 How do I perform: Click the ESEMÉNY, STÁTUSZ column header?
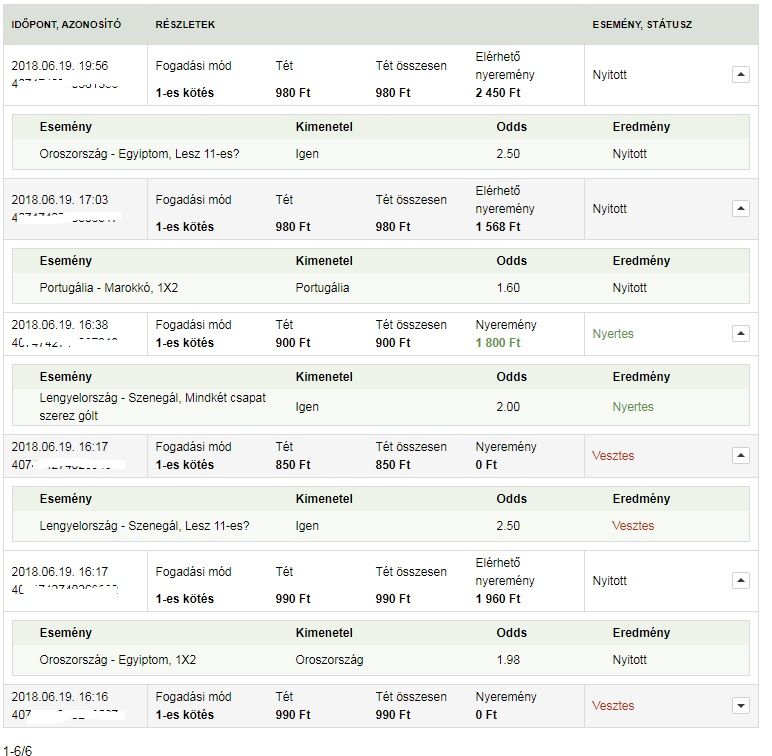(x=642, y=24)
